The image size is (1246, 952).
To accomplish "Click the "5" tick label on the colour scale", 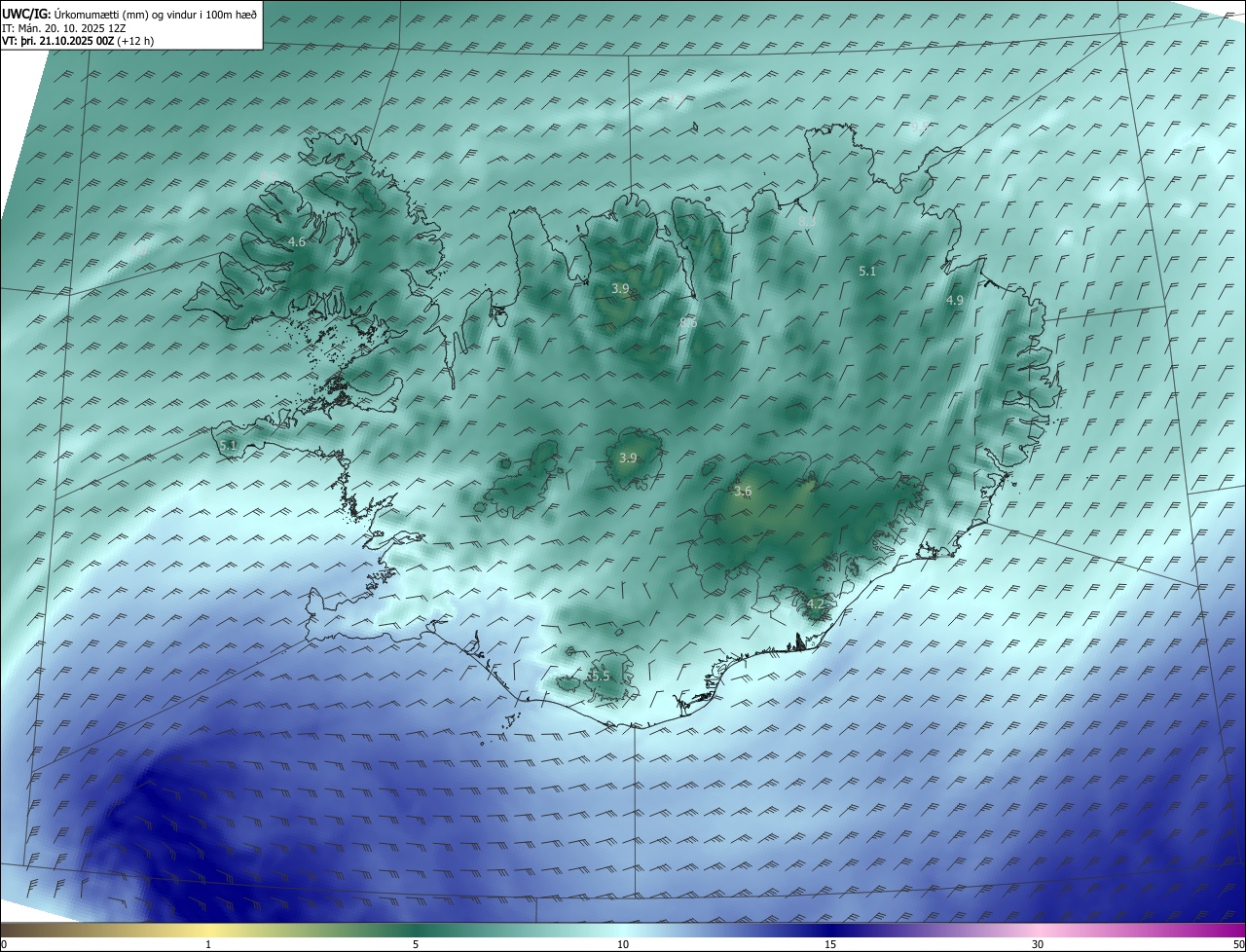I will (416, 944).
